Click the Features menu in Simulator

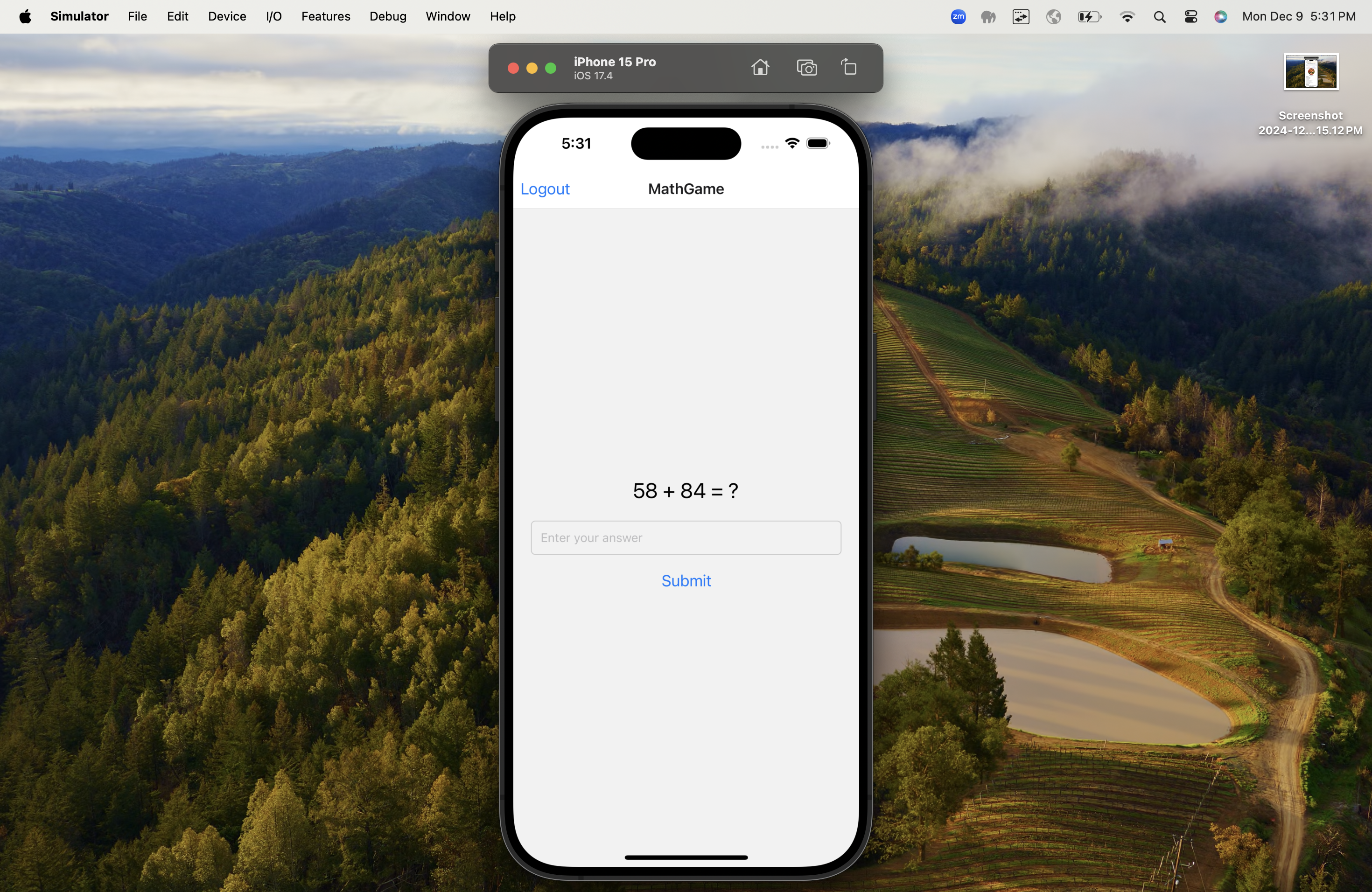click(325, 16)
